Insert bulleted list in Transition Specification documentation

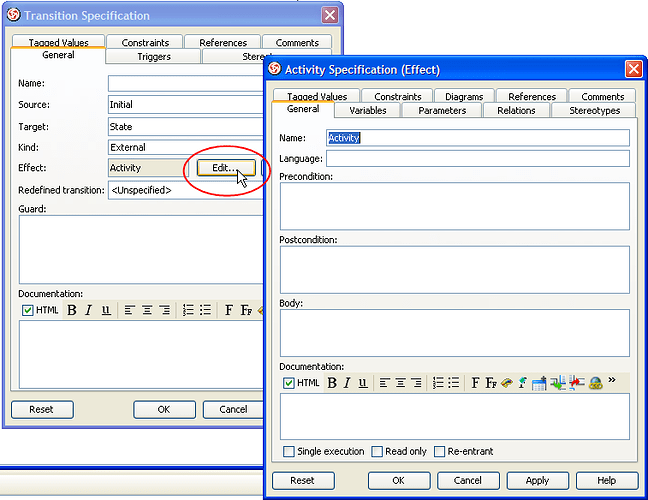(x=205, y=310)
